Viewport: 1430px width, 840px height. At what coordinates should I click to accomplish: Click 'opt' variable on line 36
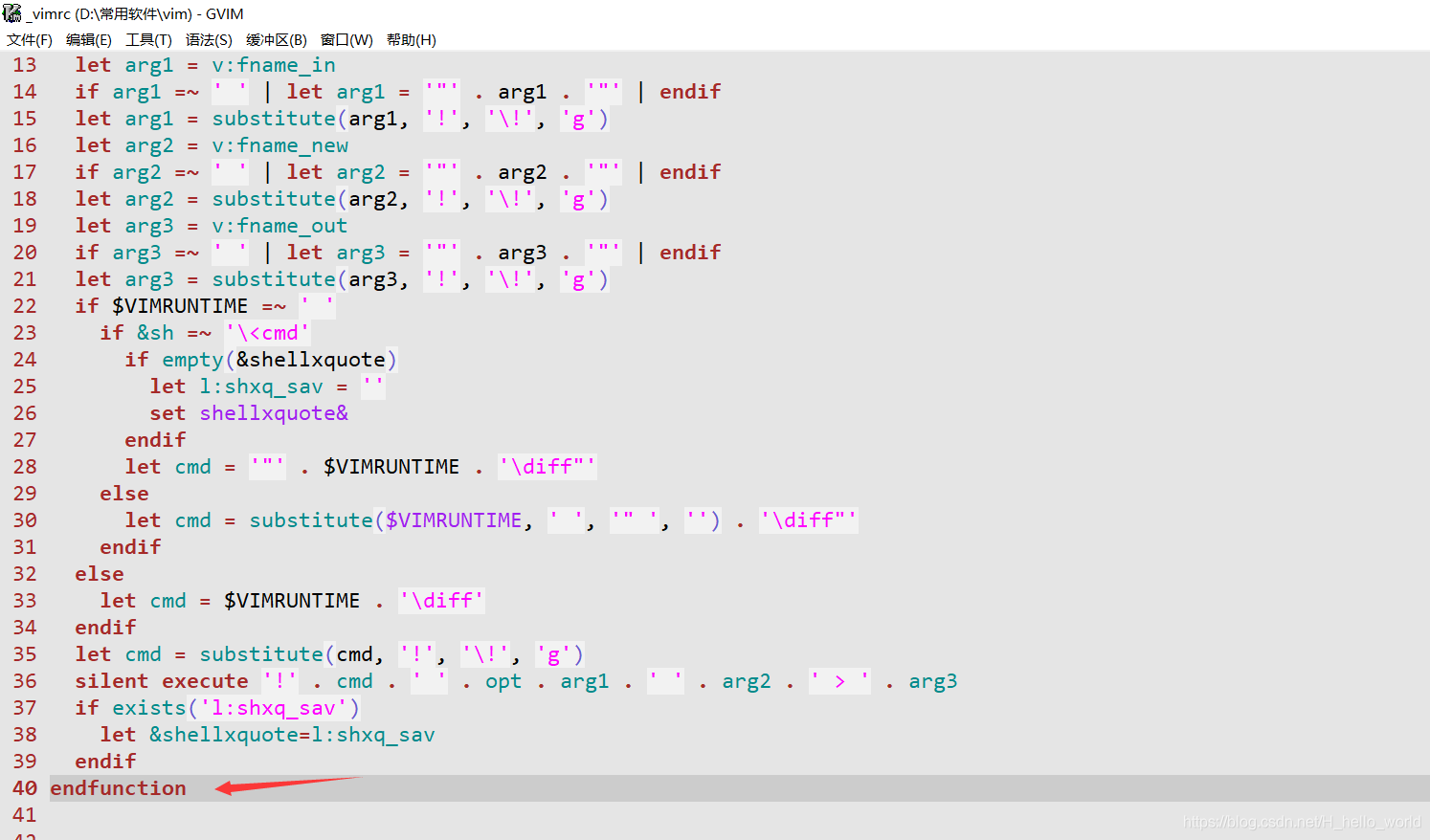click(503, 681)
